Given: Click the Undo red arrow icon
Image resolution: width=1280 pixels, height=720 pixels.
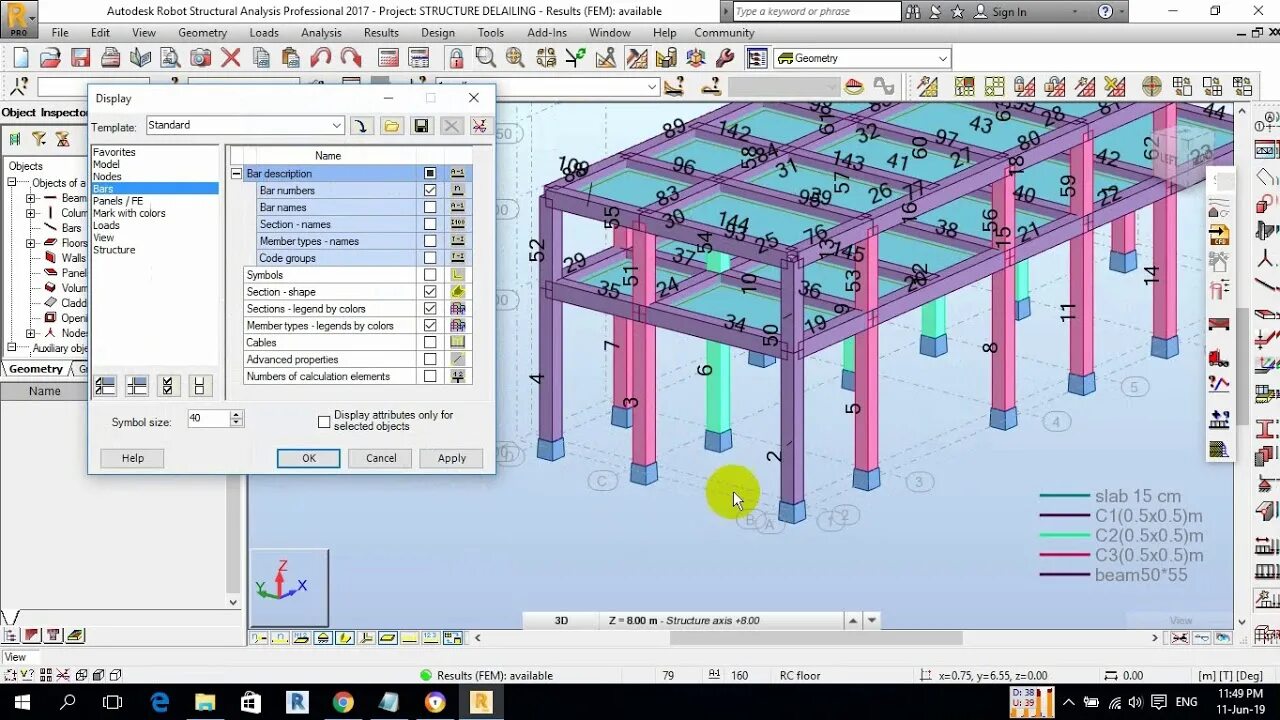Looking at the screenshot, I should tap(321, 57).
